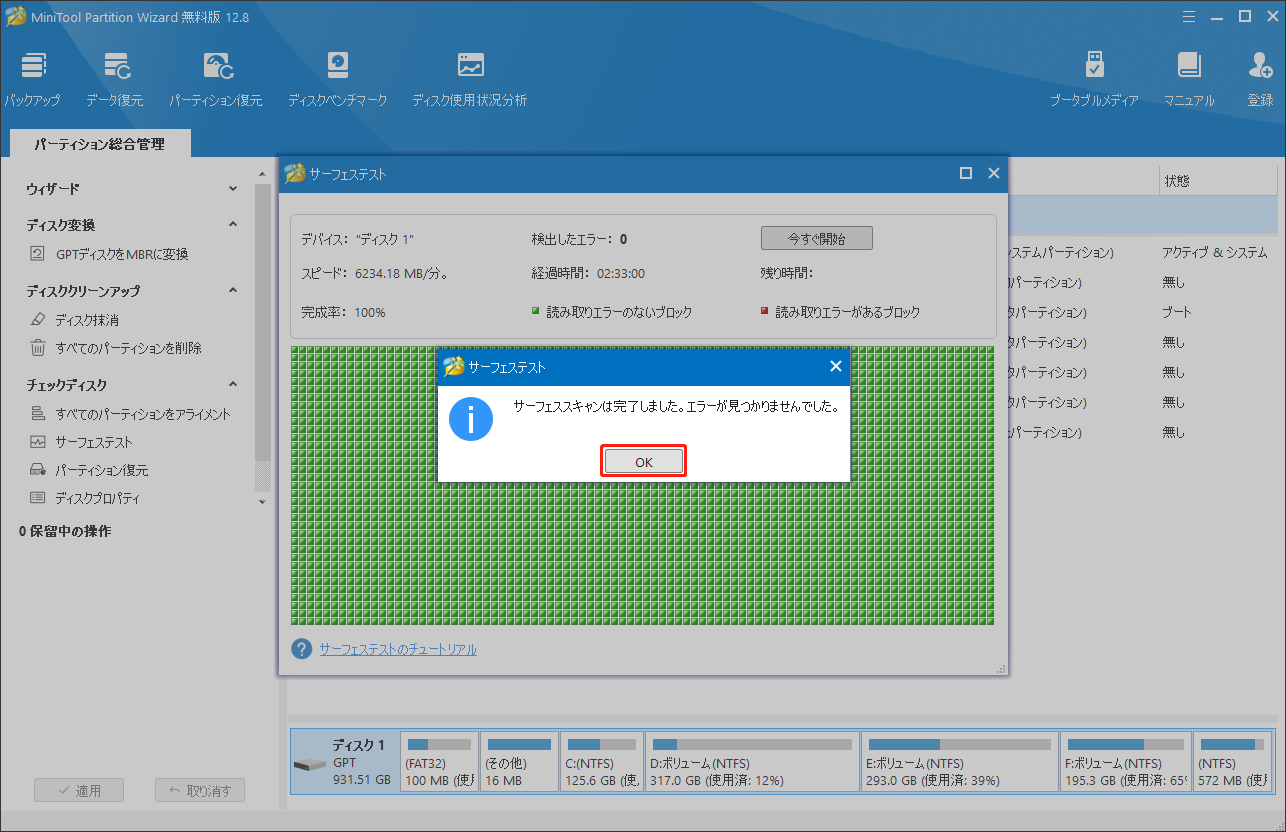Open データ復元 (Data Recovery) tool
The height and width of the screenshot is (832, 1286).
115,80
